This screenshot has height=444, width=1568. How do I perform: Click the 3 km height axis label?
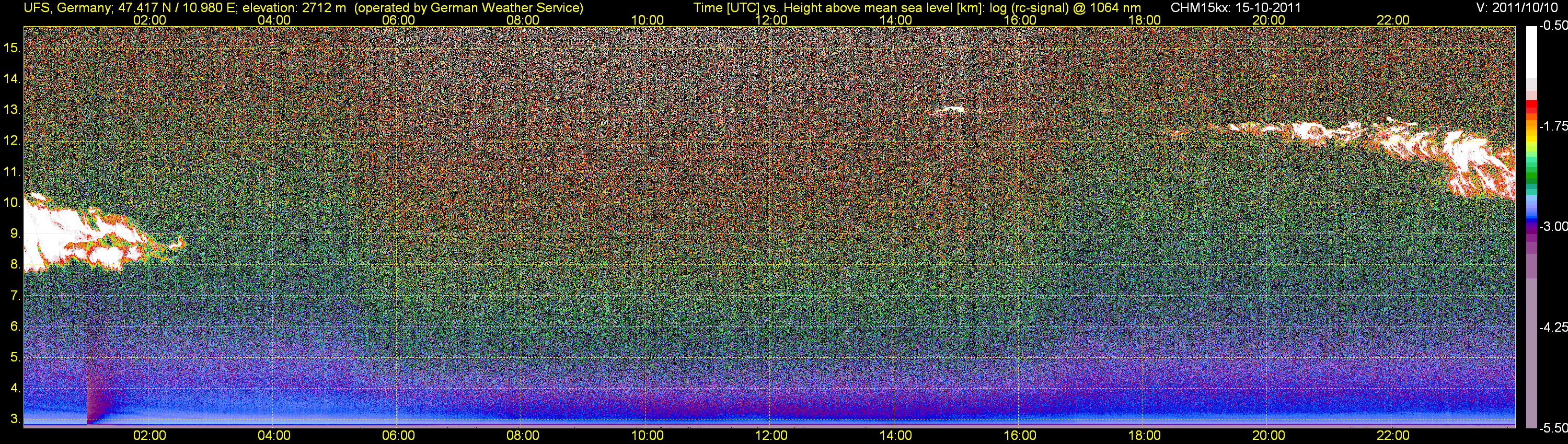click(x=15, y=419)
